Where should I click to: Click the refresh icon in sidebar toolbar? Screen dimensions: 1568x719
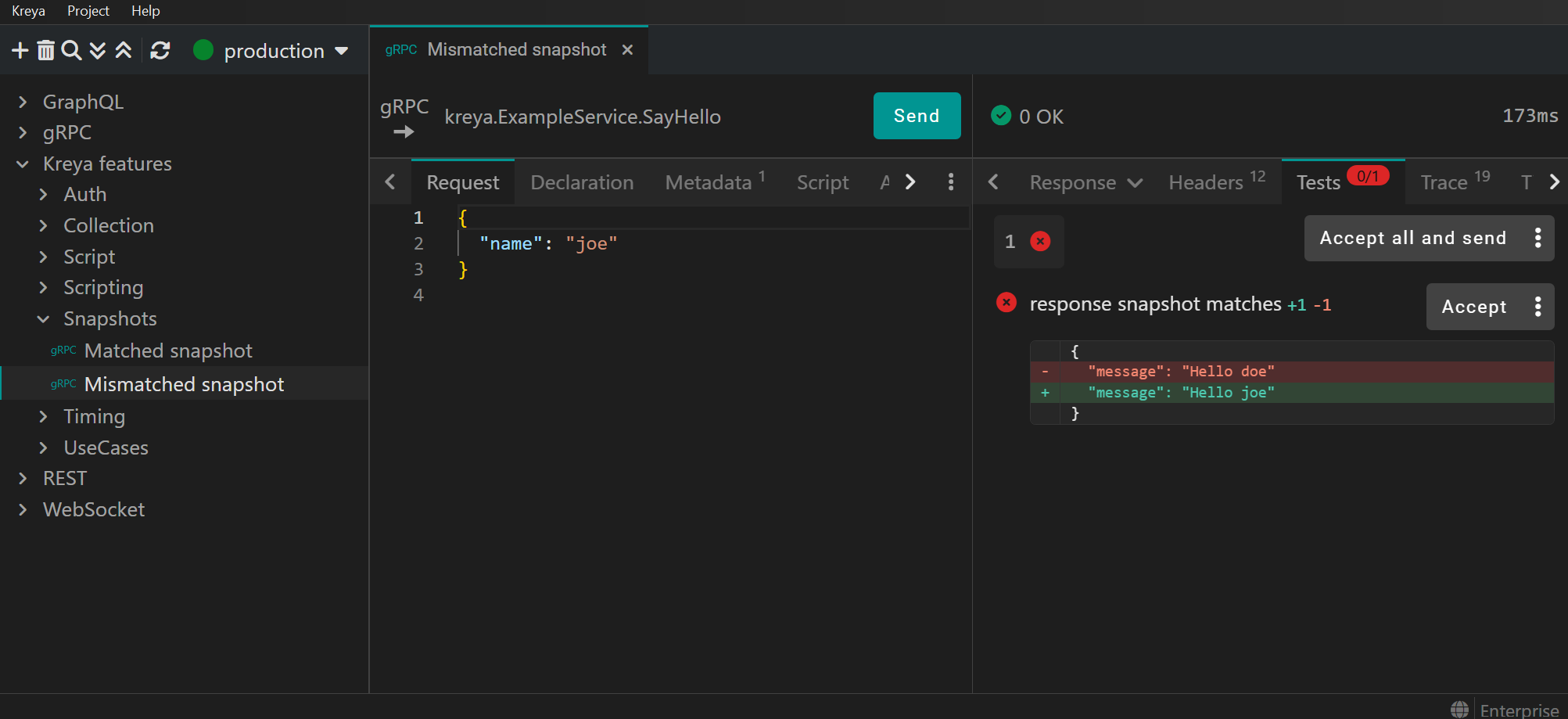click(160, 51)
